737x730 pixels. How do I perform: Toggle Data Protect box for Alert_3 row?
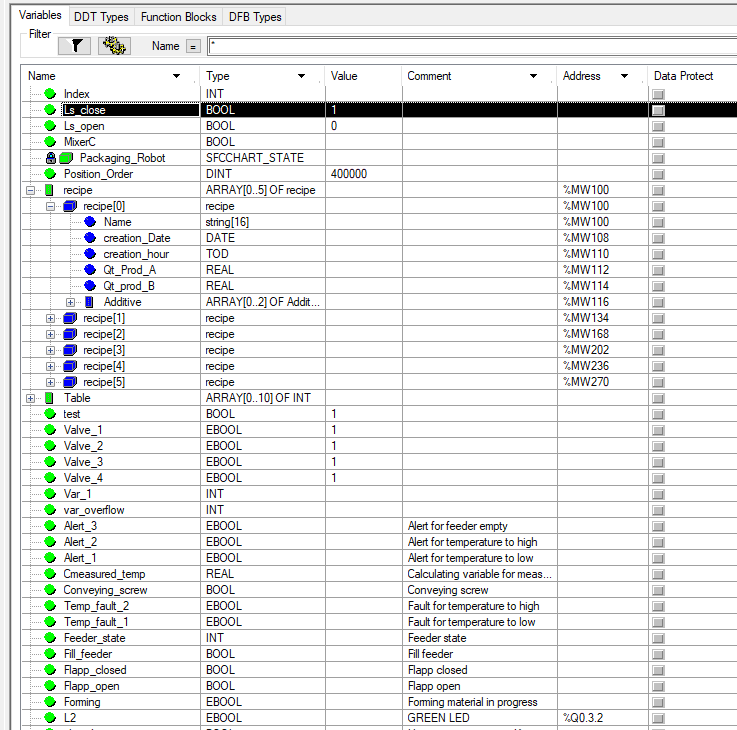tap(658, 526)
